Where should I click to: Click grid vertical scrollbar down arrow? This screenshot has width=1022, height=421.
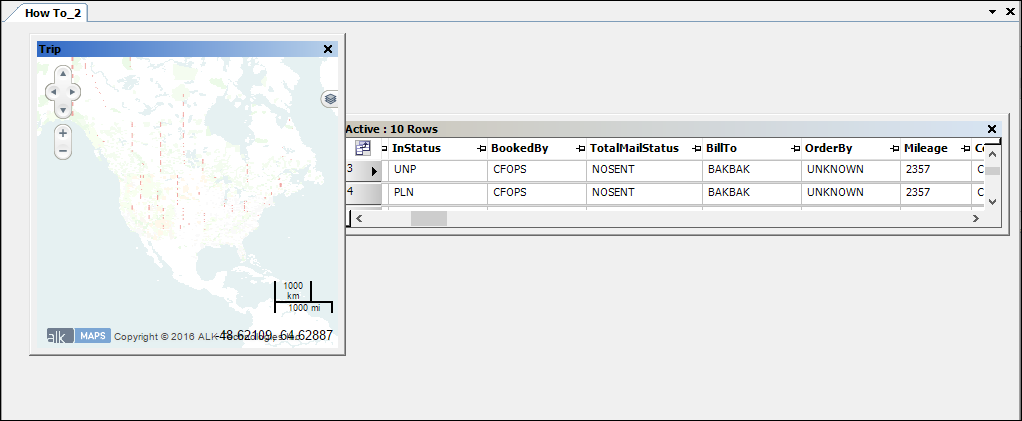coord(992,201)
